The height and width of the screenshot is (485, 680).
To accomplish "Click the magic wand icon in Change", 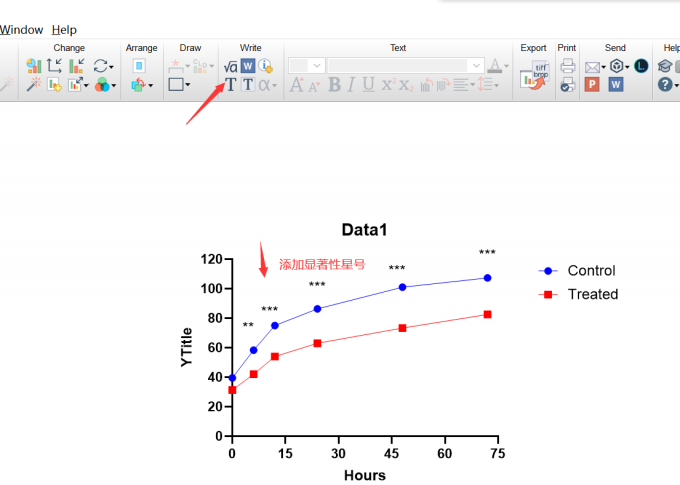I will (x=35, y=85).
